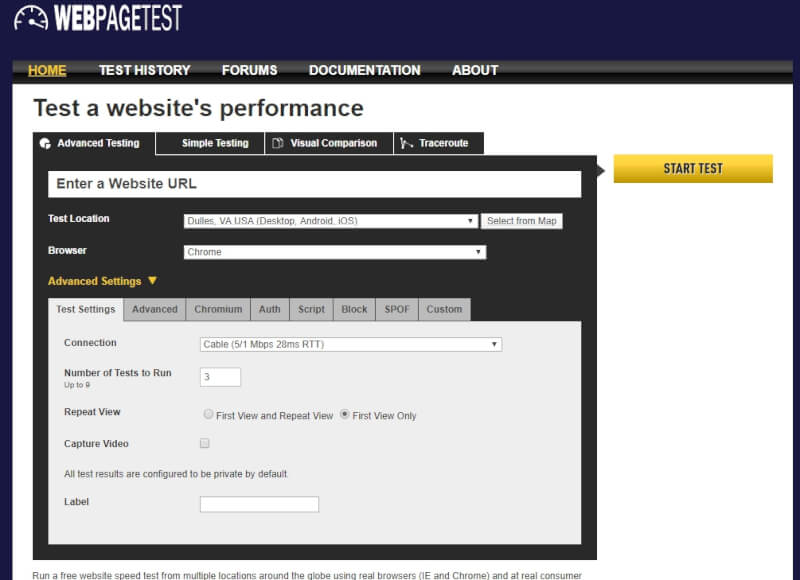
Task: Go to the FORUMS menu item
Action: tap(249, 70)
